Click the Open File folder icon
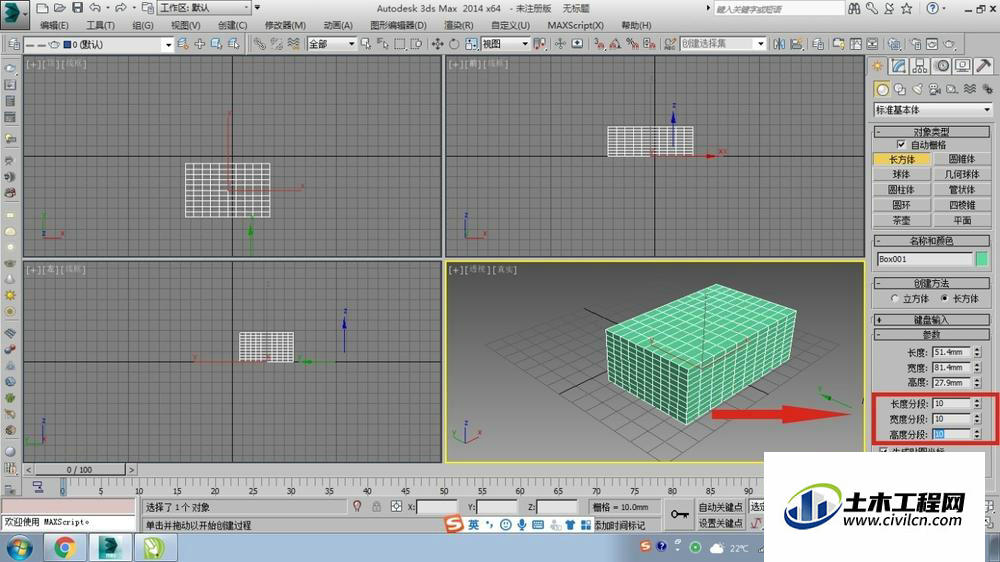The height and width of the screenshot is (562, 1000). pos(59,8)
